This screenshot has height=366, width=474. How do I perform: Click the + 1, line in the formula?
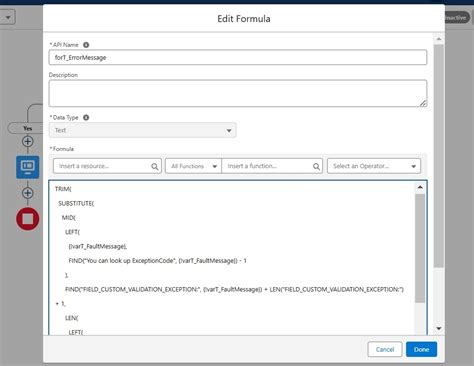tap(61, 304)
